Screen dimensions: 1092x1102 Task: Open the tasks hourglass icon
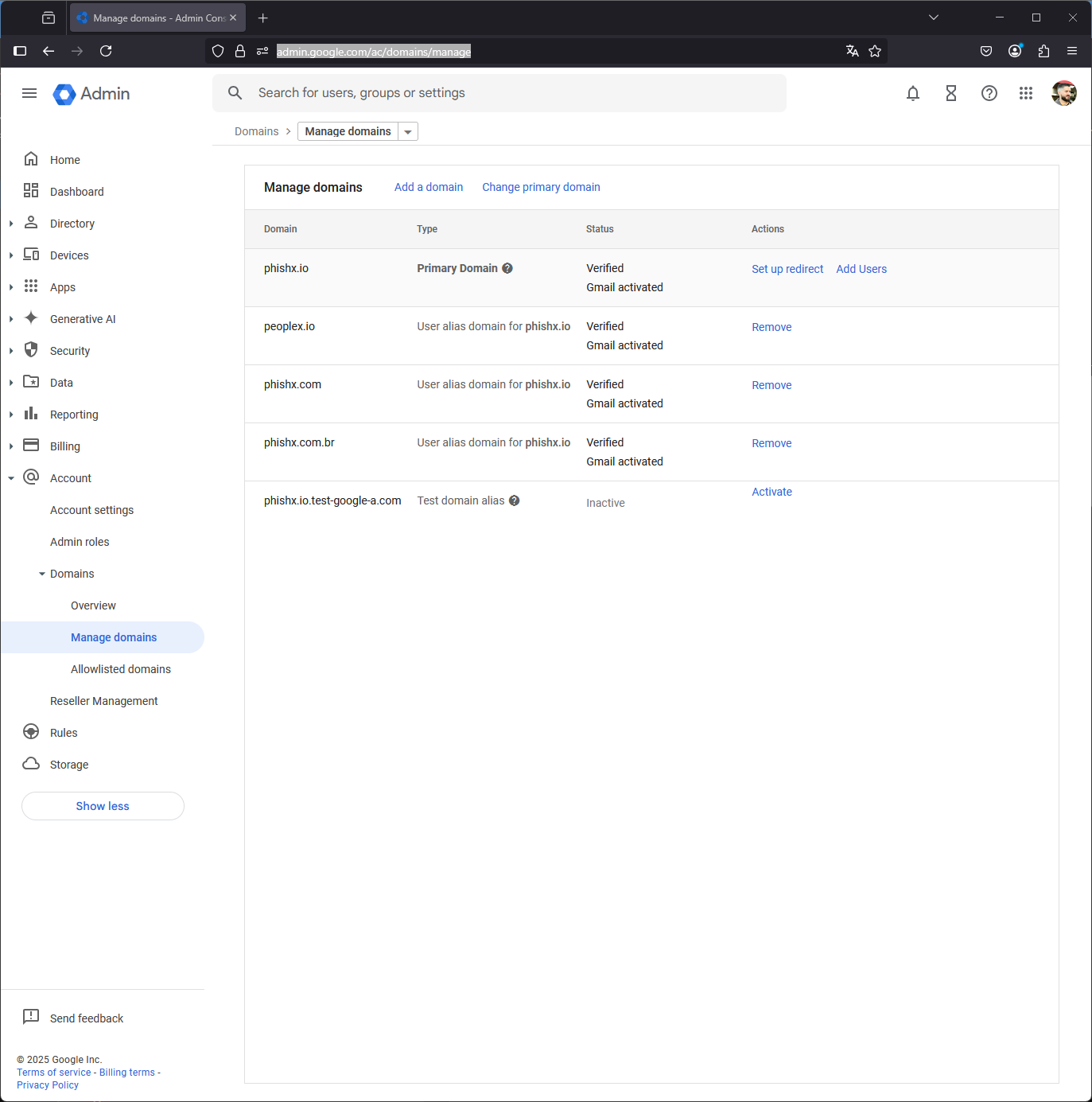[951, 93]
